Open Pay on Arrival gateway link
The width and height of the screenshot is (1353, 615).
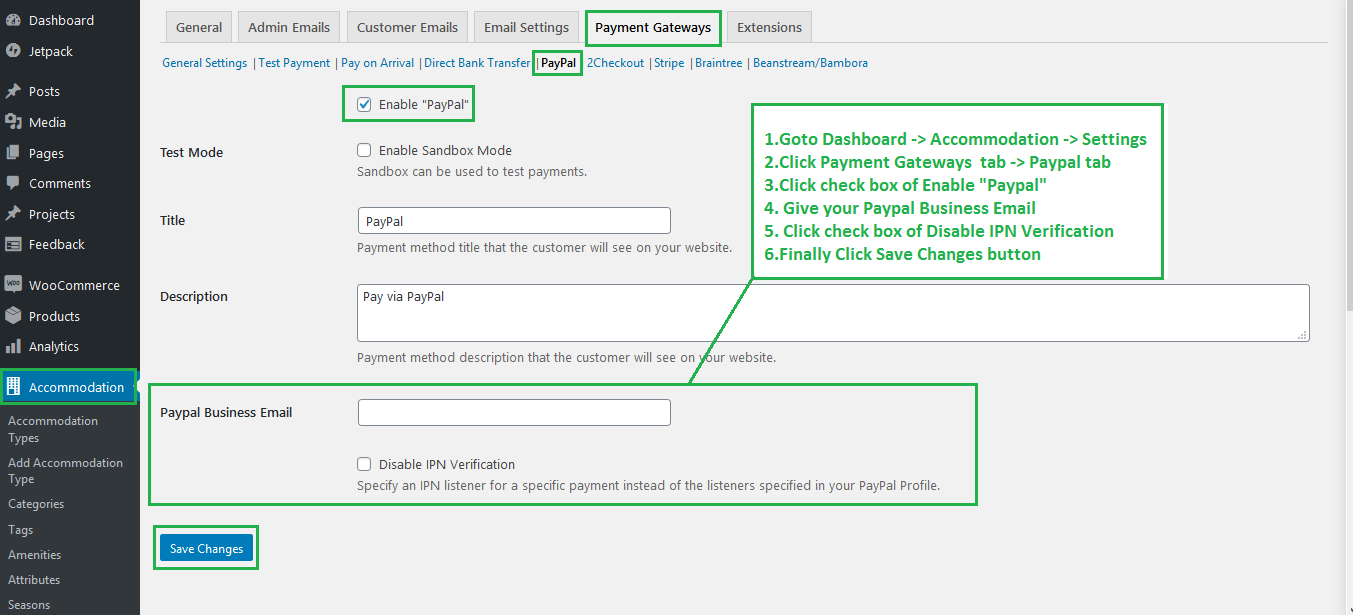pos(378,63)
